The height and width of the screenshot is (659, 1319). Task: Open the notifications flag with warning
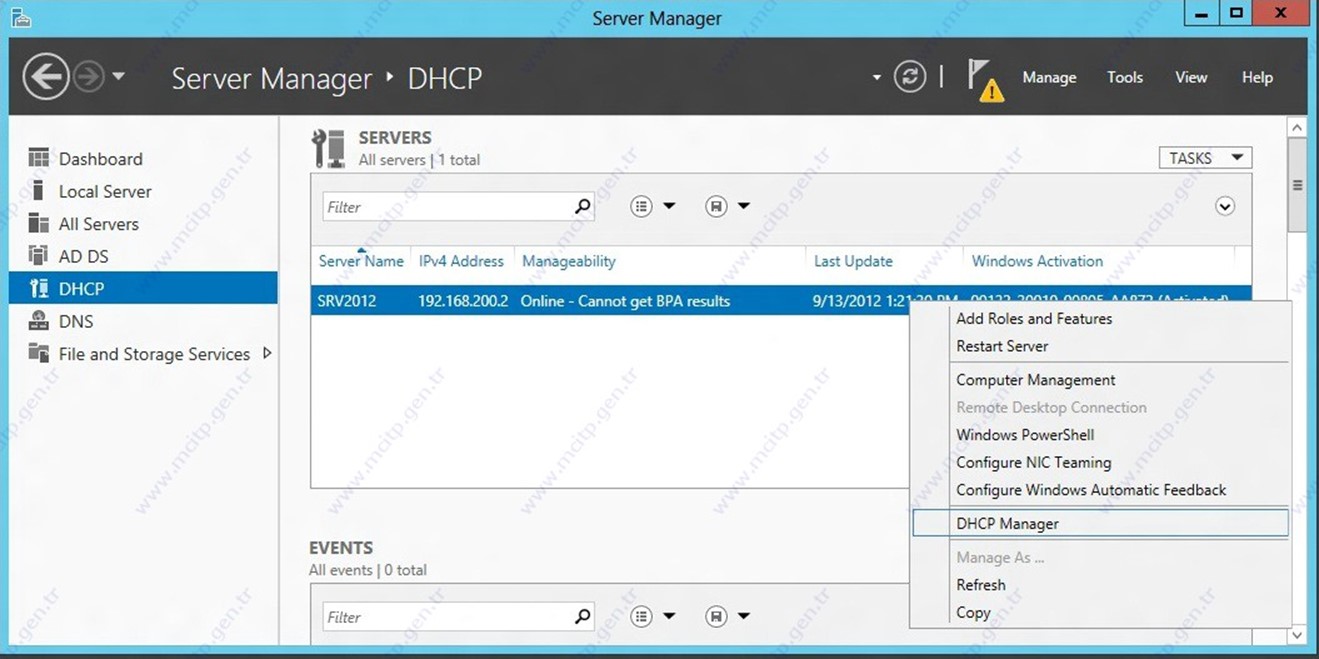tap(984, 79)
